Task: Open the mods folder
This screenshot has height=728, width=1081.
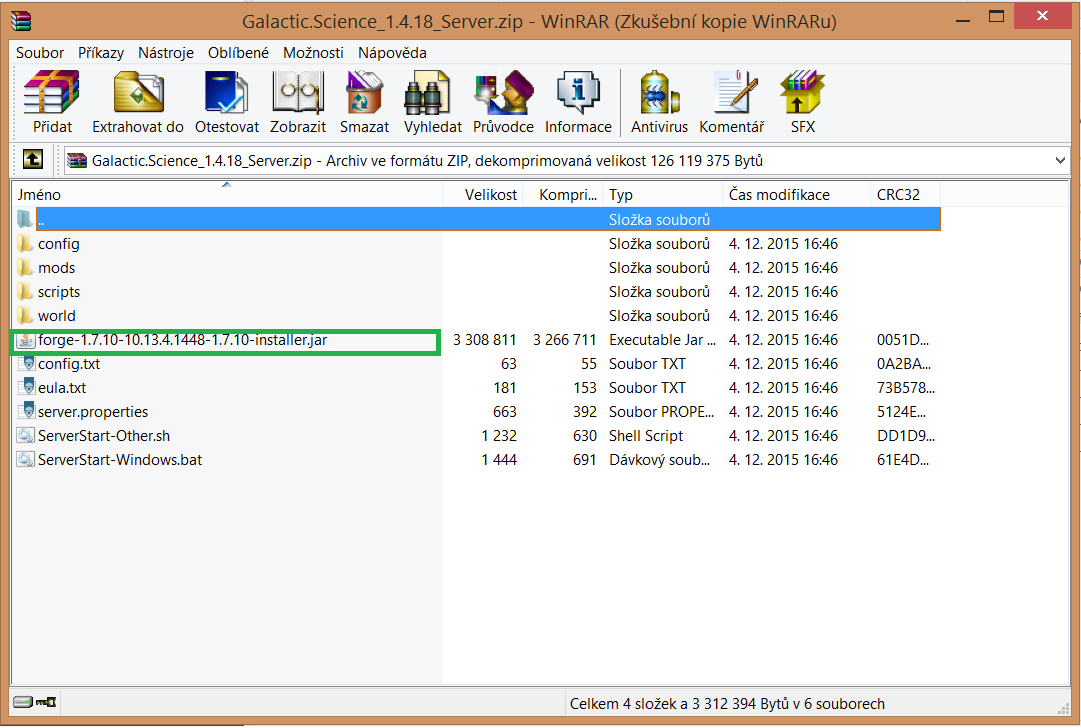Action: pos(58,267)
